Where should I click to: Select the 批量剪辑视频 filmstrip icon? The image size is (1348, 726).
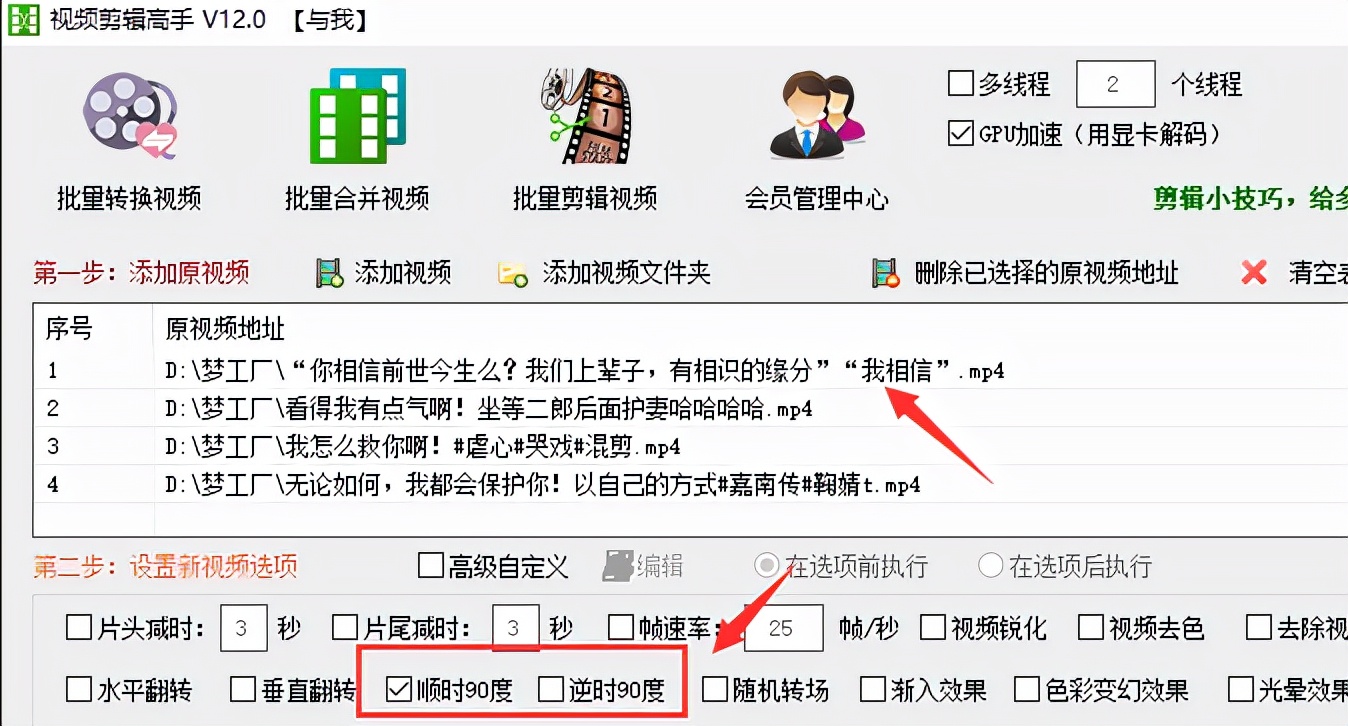[x=585, y=116]
